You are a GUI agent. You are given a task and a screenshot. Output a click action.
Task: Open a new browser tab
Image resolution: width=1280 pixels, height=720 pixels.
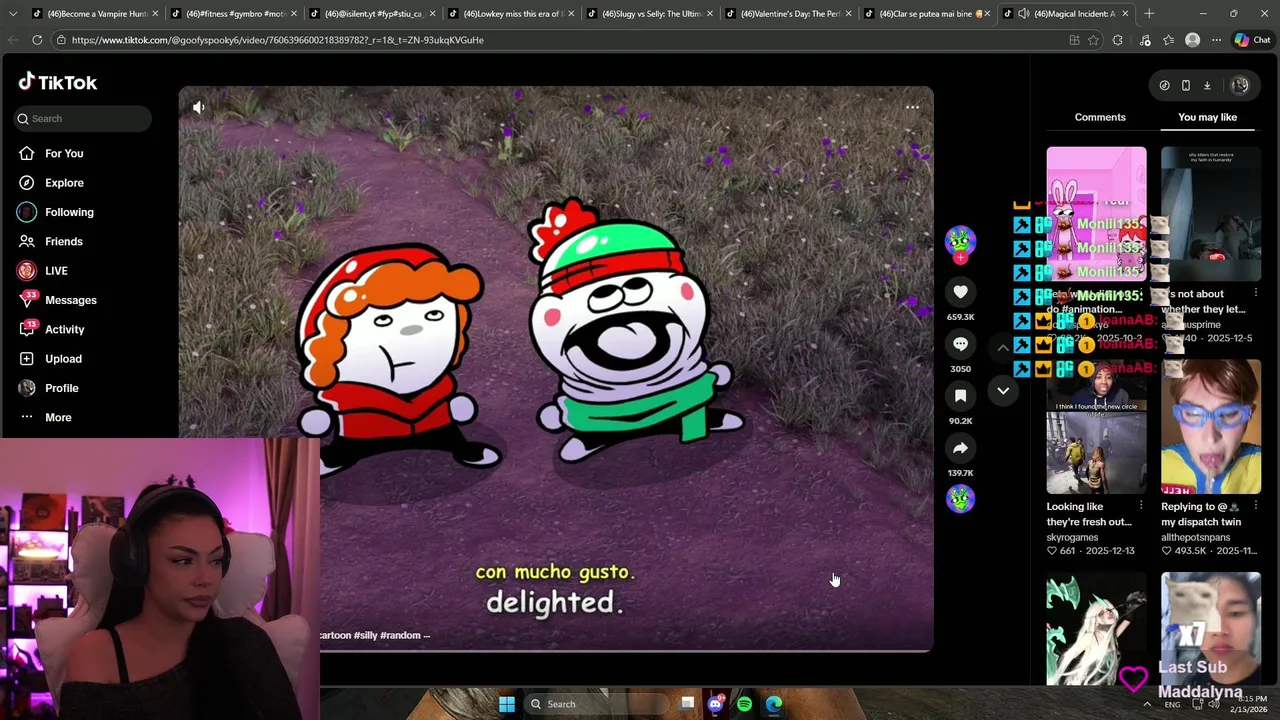click(x=1149, y=13)
